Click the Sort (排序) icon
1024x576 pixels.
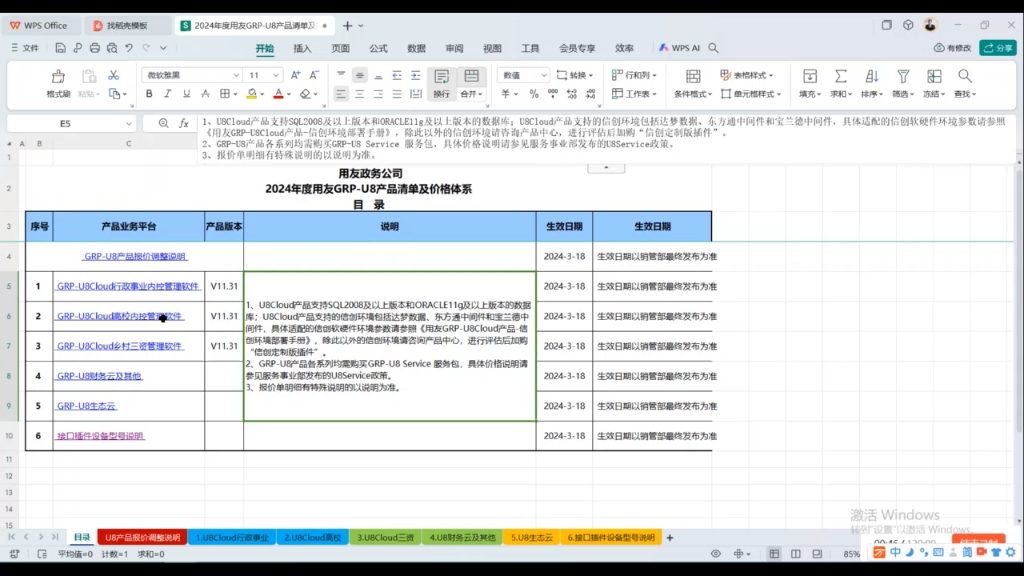pyautogui.click(x=872, y=76)
